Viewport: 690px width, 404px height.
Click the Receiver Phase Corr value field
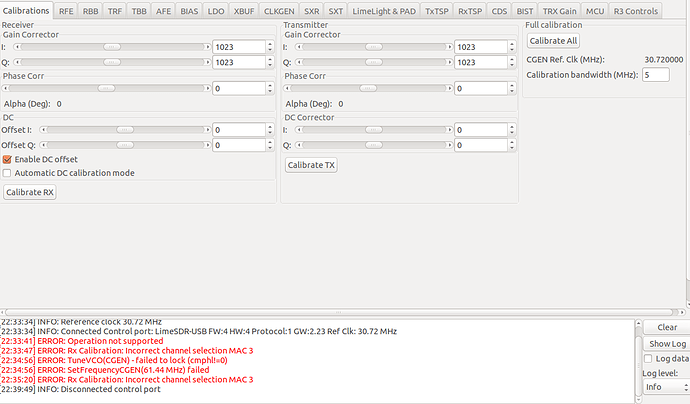[x=239, y=88]
